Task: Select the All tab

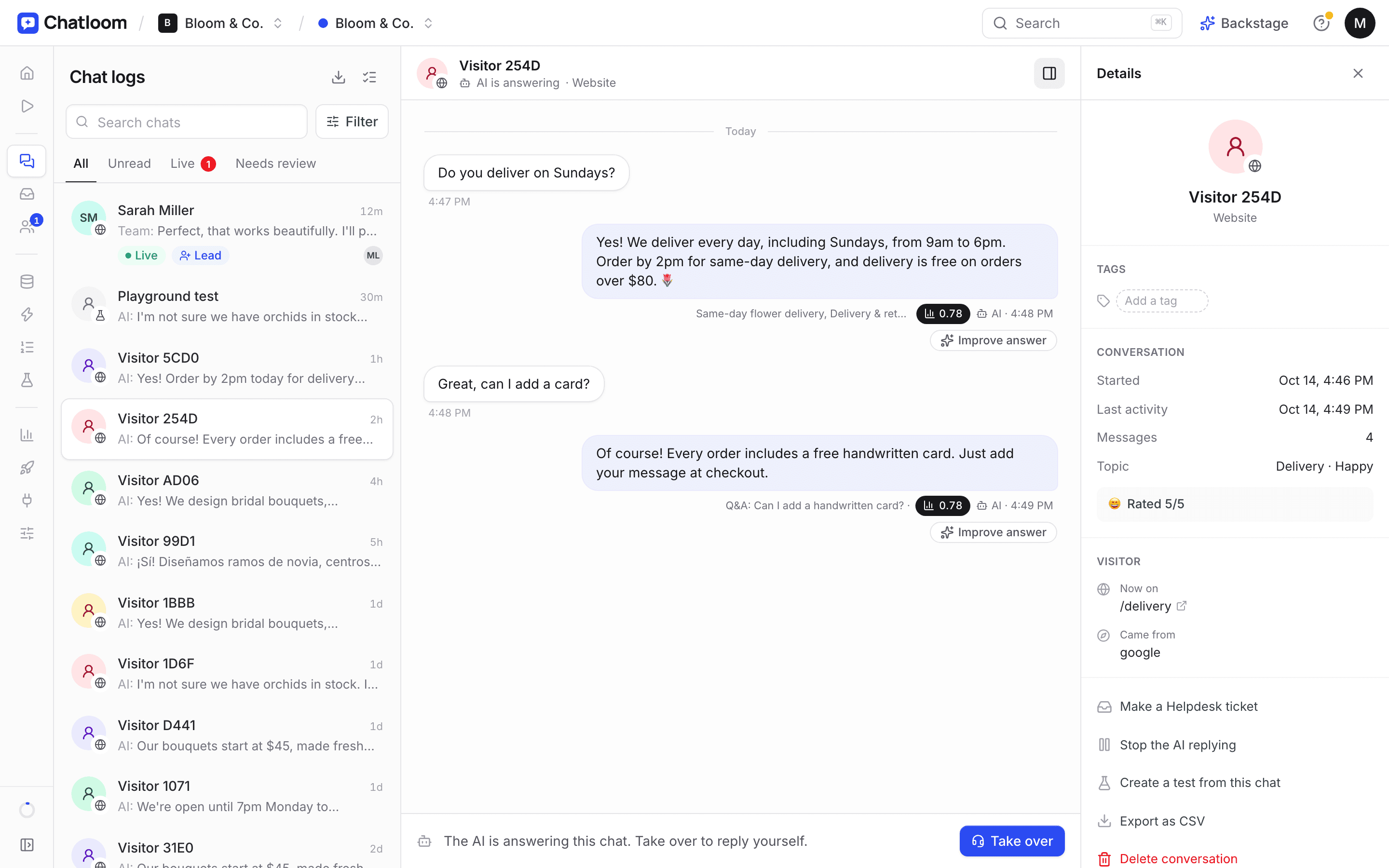Action: [x=81, y=163]
